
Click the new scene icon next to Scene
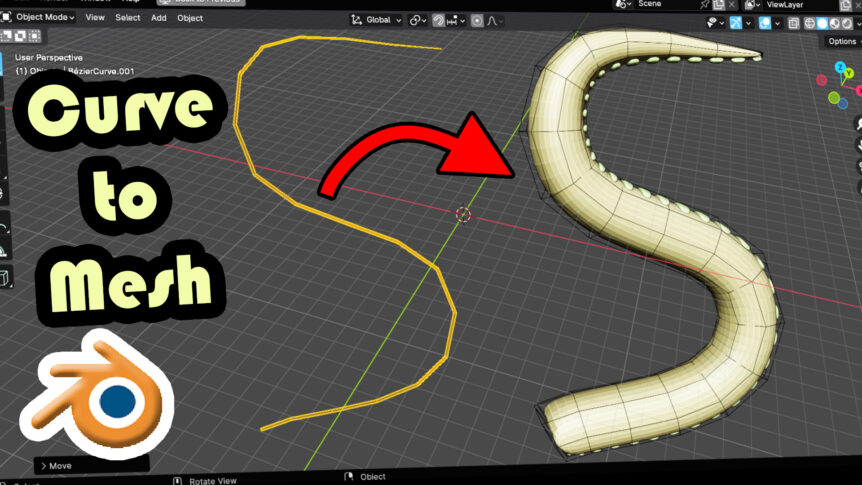719,5
